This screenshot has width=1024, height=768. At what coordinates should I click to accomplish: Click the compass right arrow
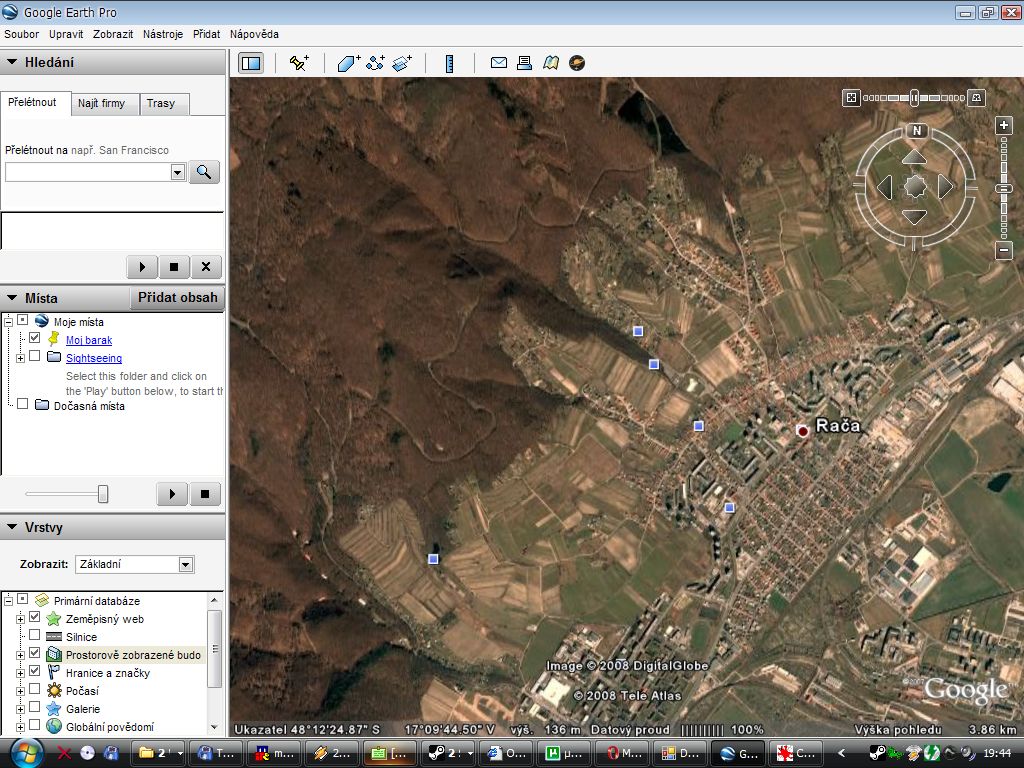(x=946, y=187)
